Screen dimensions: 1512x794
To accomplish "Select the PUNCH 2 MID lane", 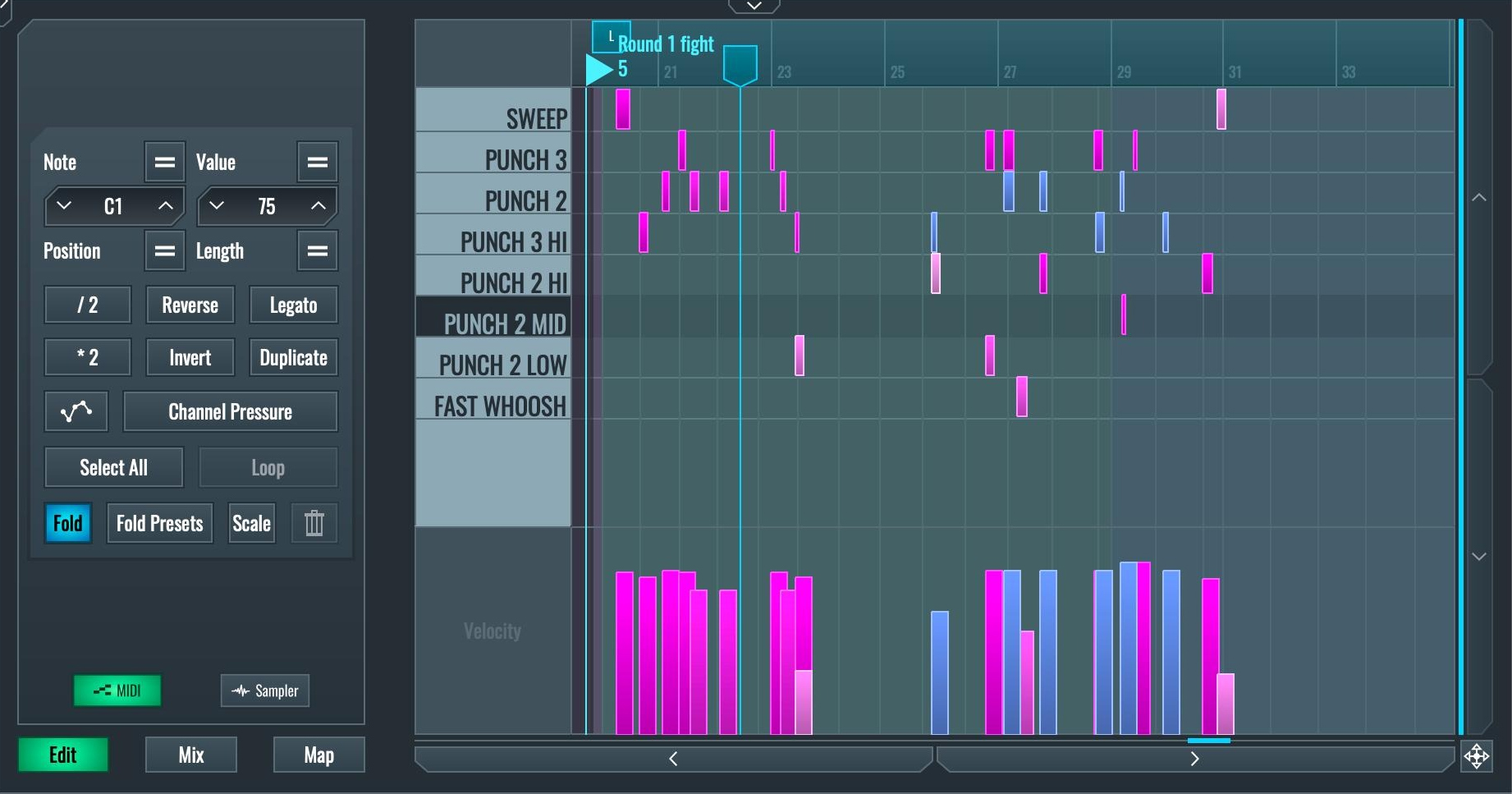I will point(493,316).
